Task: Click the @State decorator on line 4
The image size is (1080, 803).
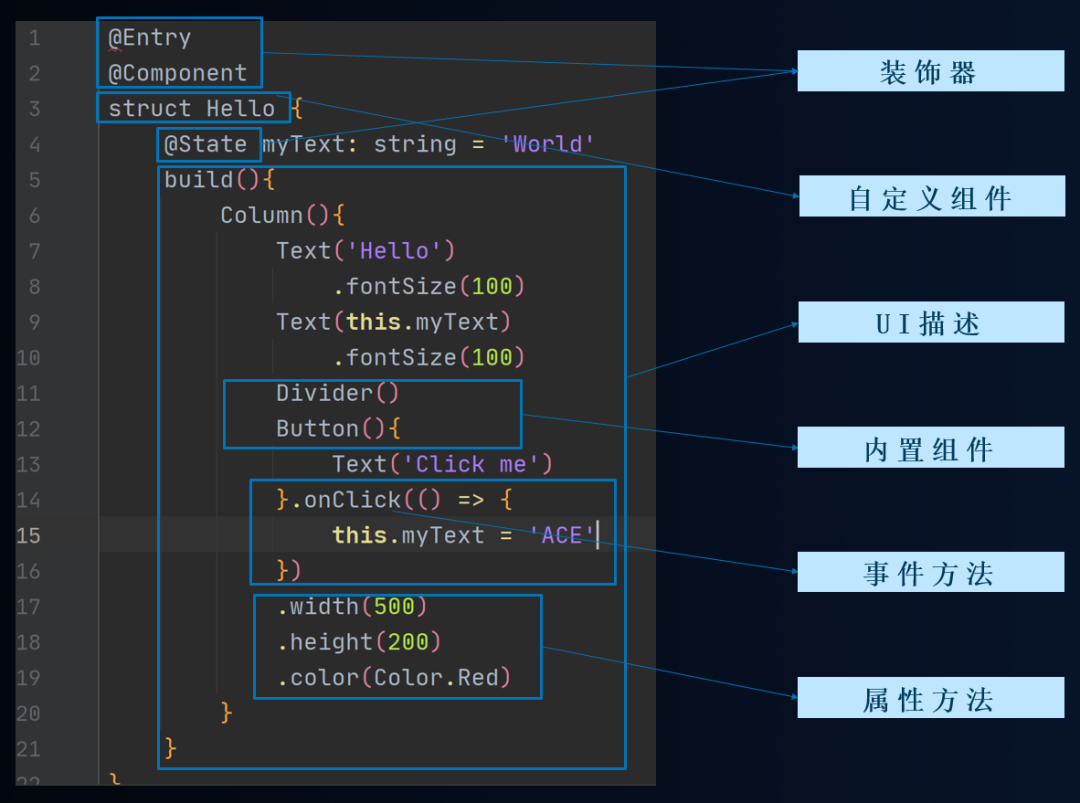Action: coord(205,144)
